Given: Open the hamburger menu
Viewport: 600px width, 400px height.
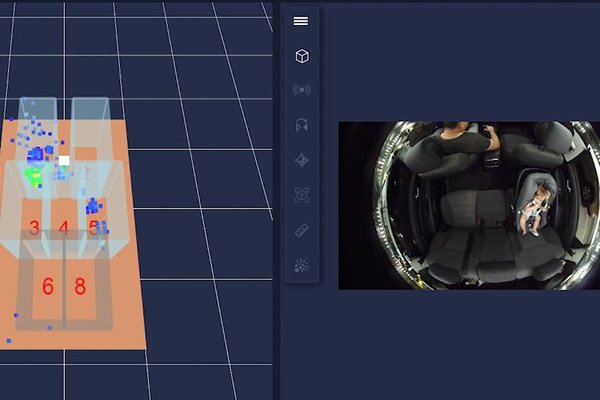Looking at the screenshot, I should pos(301,21).
